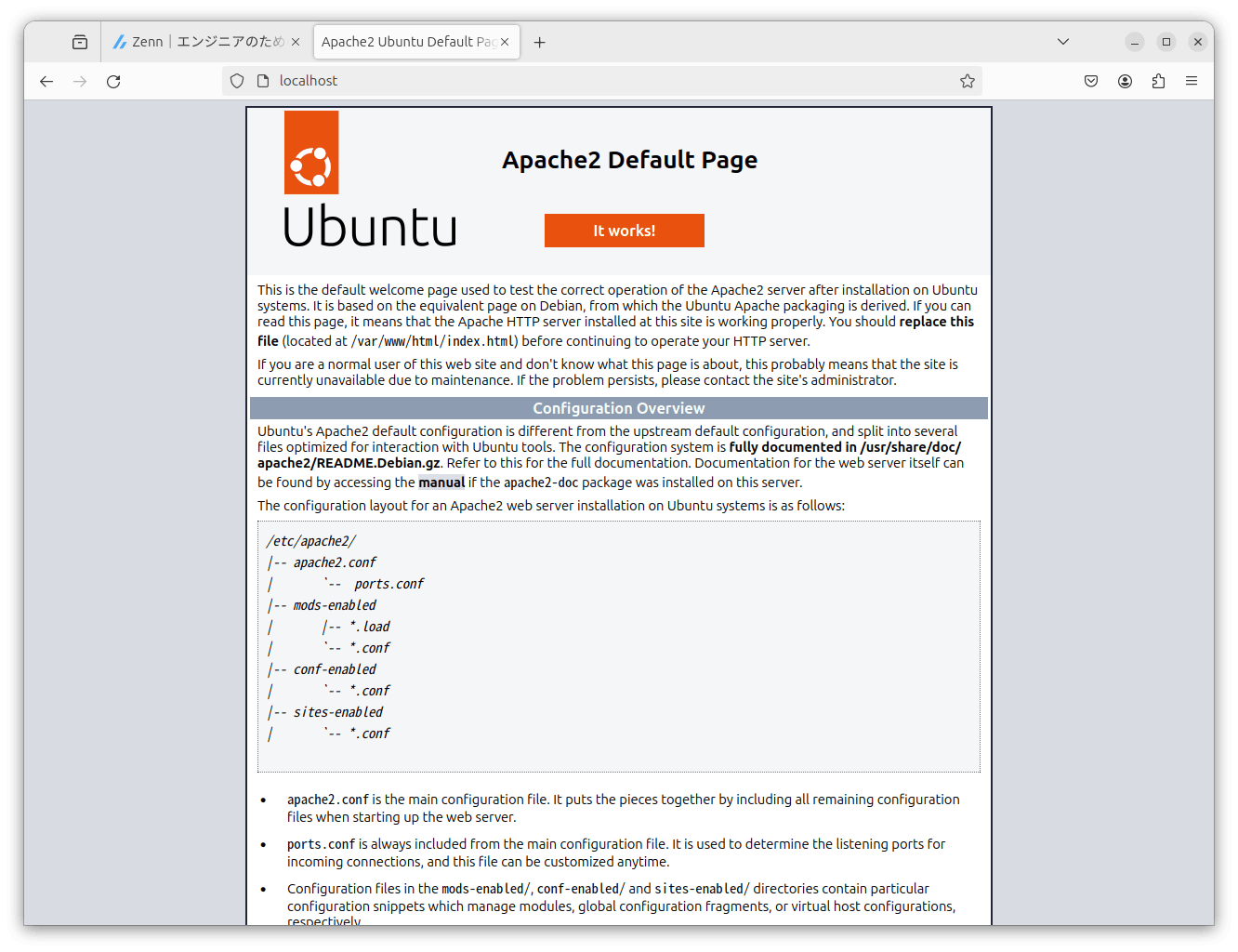Image resolution: width=1238 pixels, height=952 pixels.
Task: Open a new tab with plus button
Action: click(x=539, y=42)
